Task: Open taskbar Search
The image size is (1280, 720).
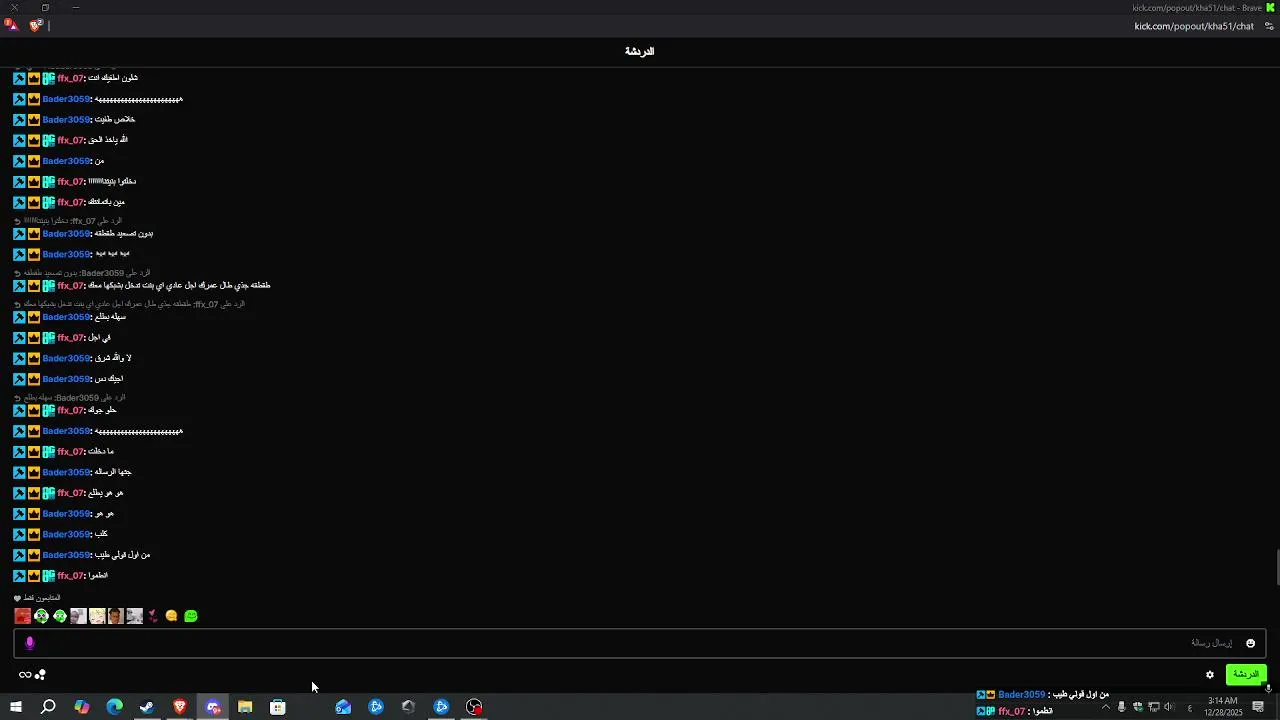Action: [x=48, y=707]
